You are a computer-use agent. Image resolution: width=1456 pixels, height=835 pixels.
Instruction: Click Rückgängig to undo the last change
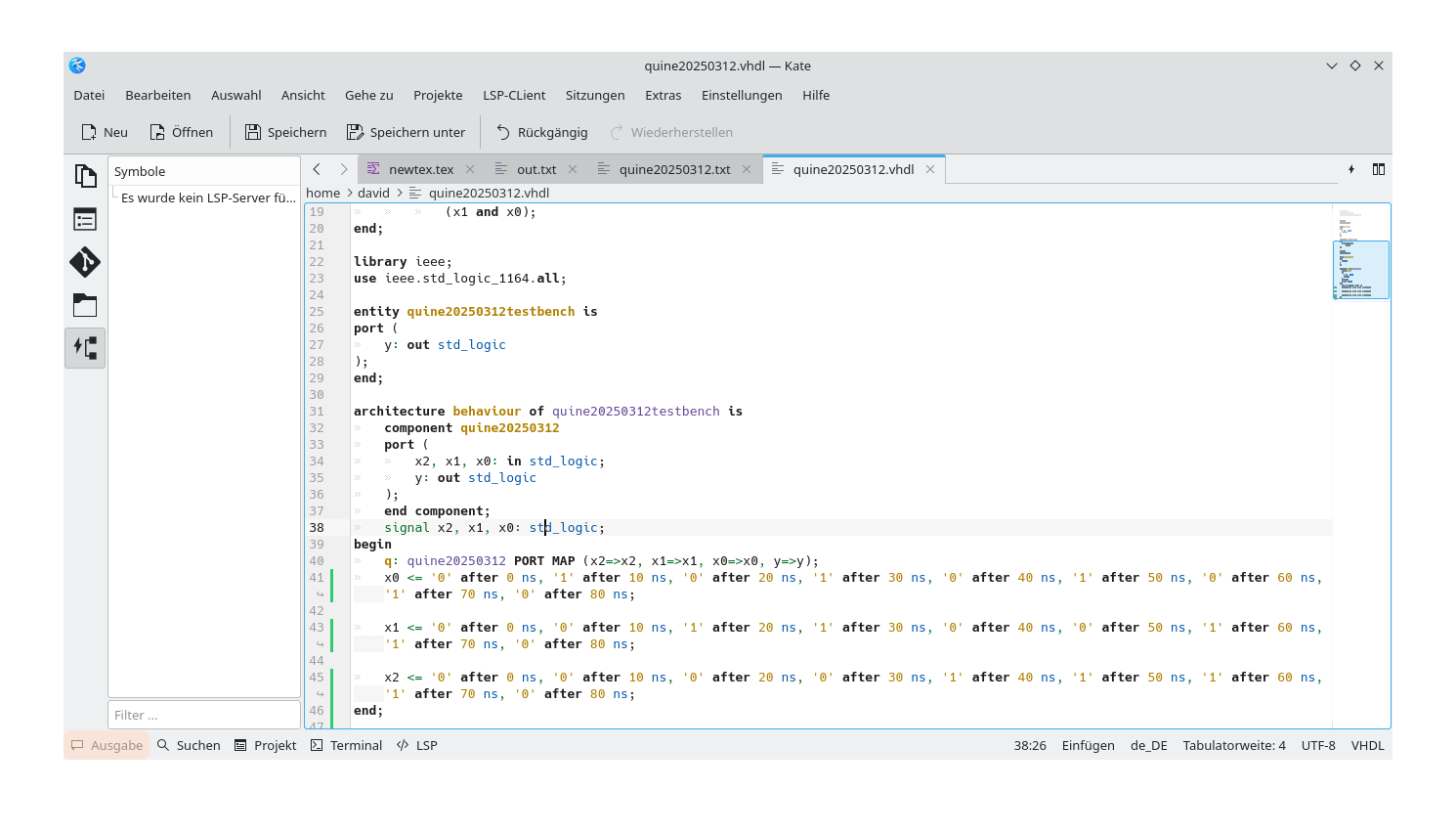(542, 132)
